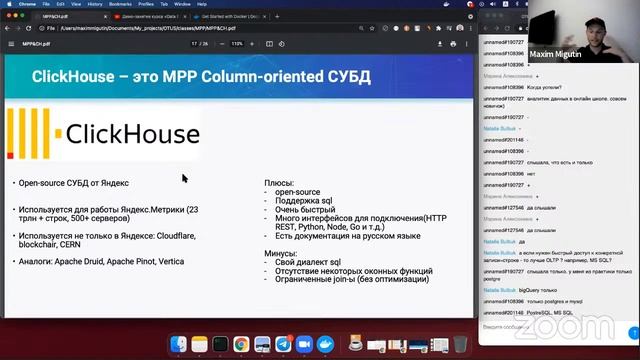640x360 pixels.
Task: Close the Get Started with Docker tab
Action: tap(264, 17)
